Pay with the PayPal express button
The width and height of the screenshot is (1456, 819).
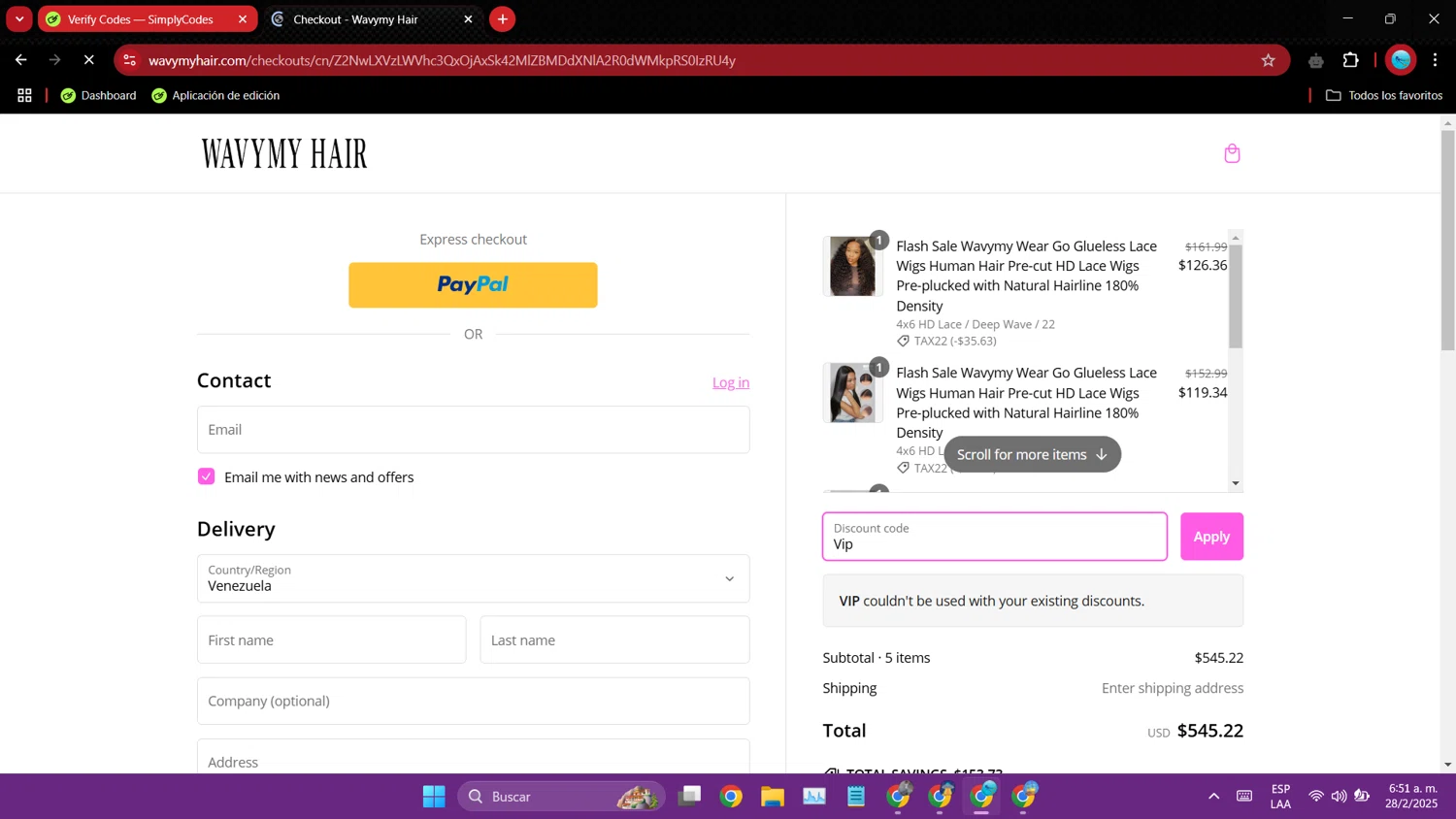pyautogui.click(x=473, y=284)
